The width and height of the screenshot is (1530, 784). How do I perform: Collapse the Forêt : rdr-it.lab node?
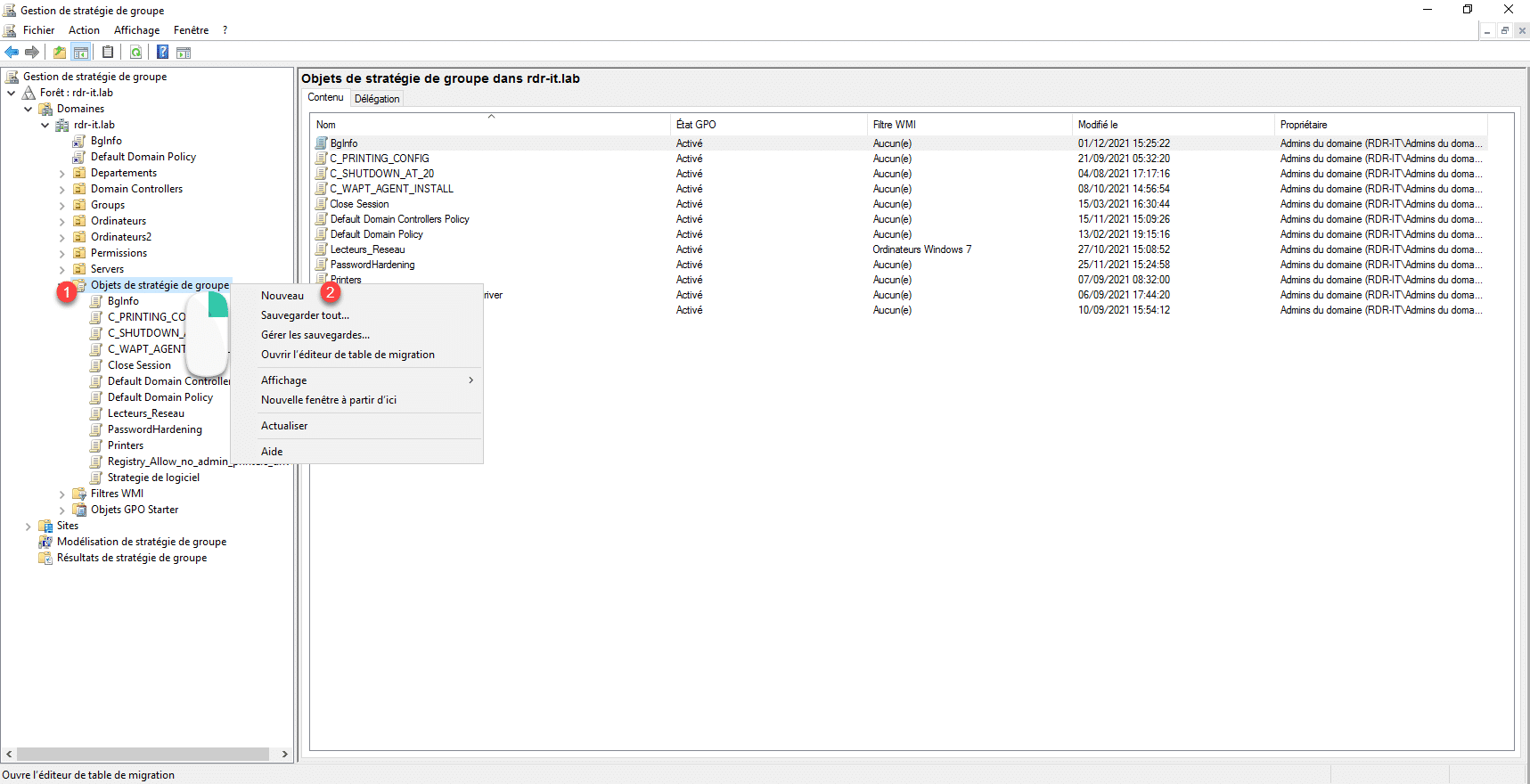(x=11, y=93)
